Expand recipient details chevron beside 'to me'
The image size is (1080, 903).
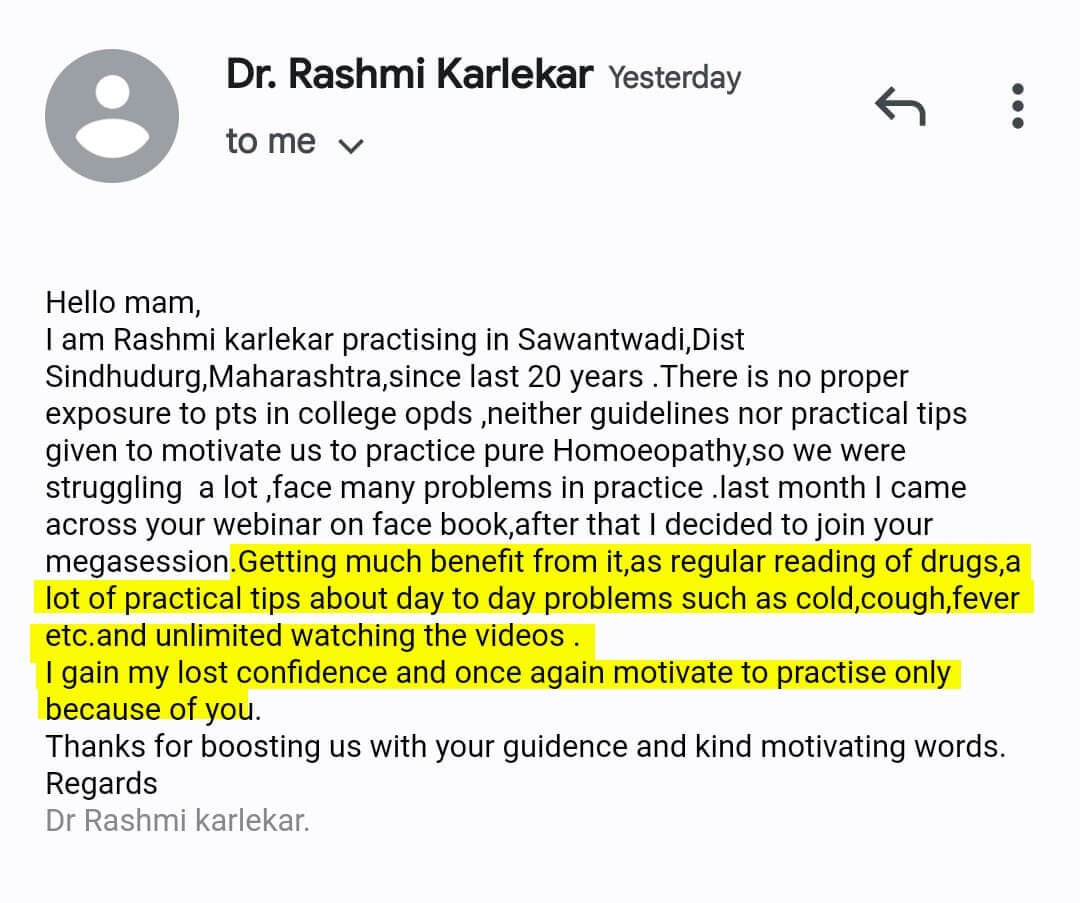point(351,146)
